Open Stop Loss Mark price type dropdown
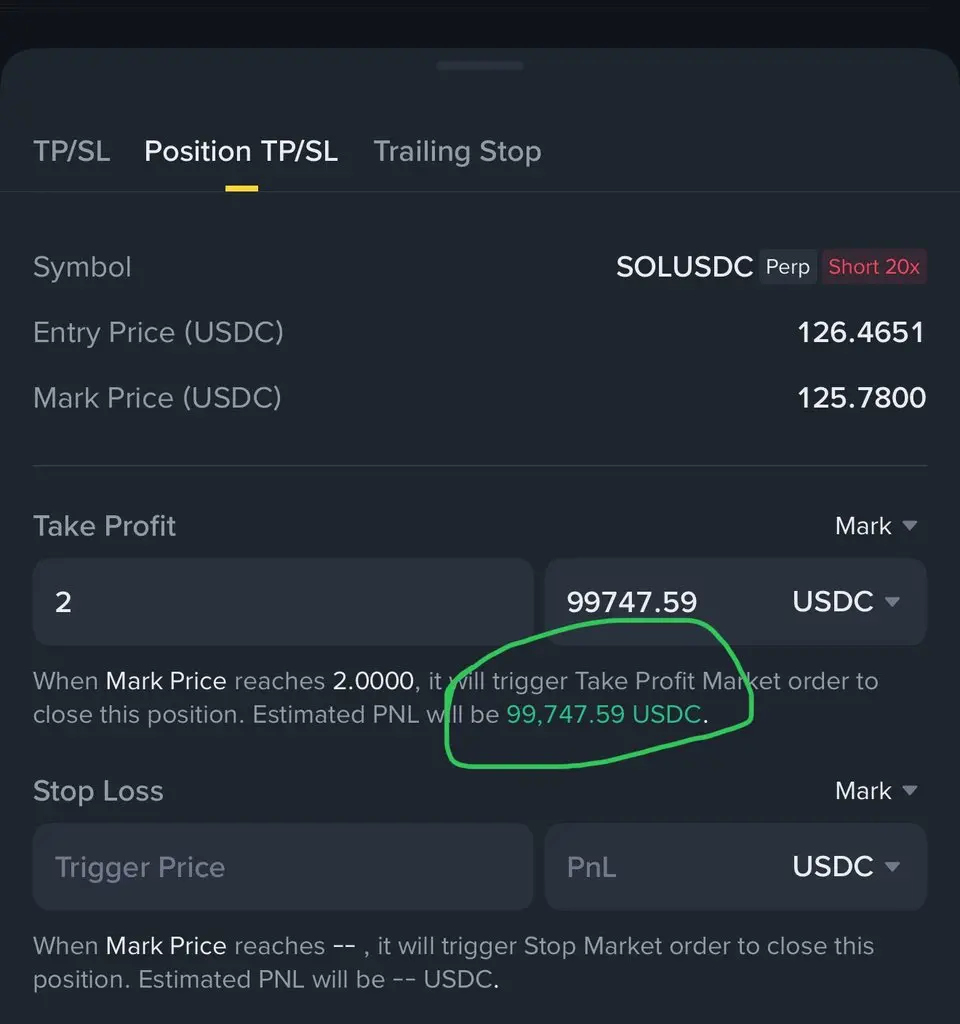Screen dimensions: 960x1024 click(876, 791)
